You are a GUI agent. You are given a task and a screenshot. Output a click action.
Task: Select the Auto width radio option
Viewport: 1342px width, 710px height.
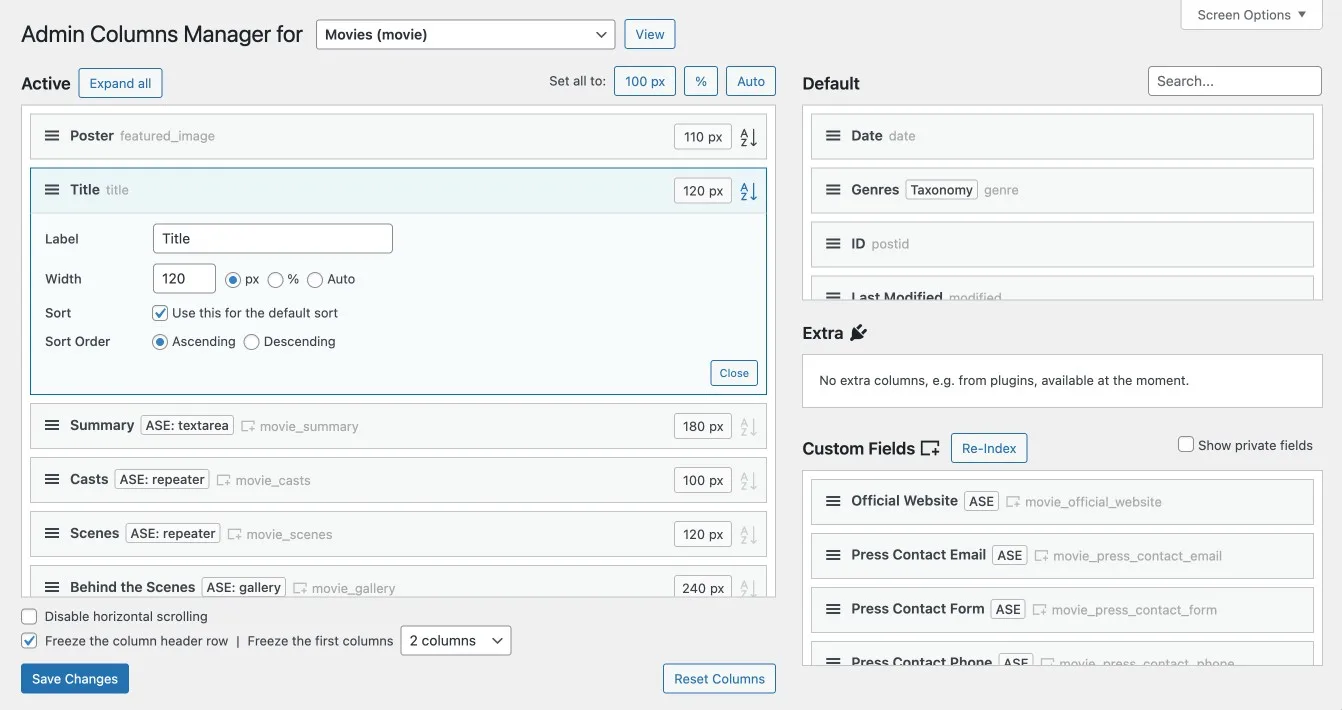tap(315, 280)
